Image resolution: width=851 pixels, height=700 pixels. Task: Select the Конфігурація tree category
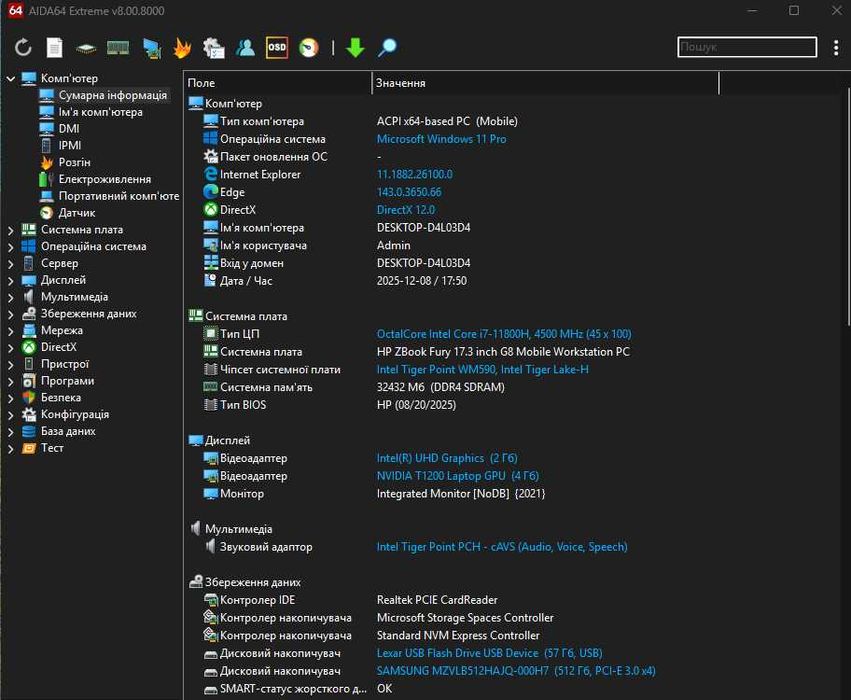point(75,415)
